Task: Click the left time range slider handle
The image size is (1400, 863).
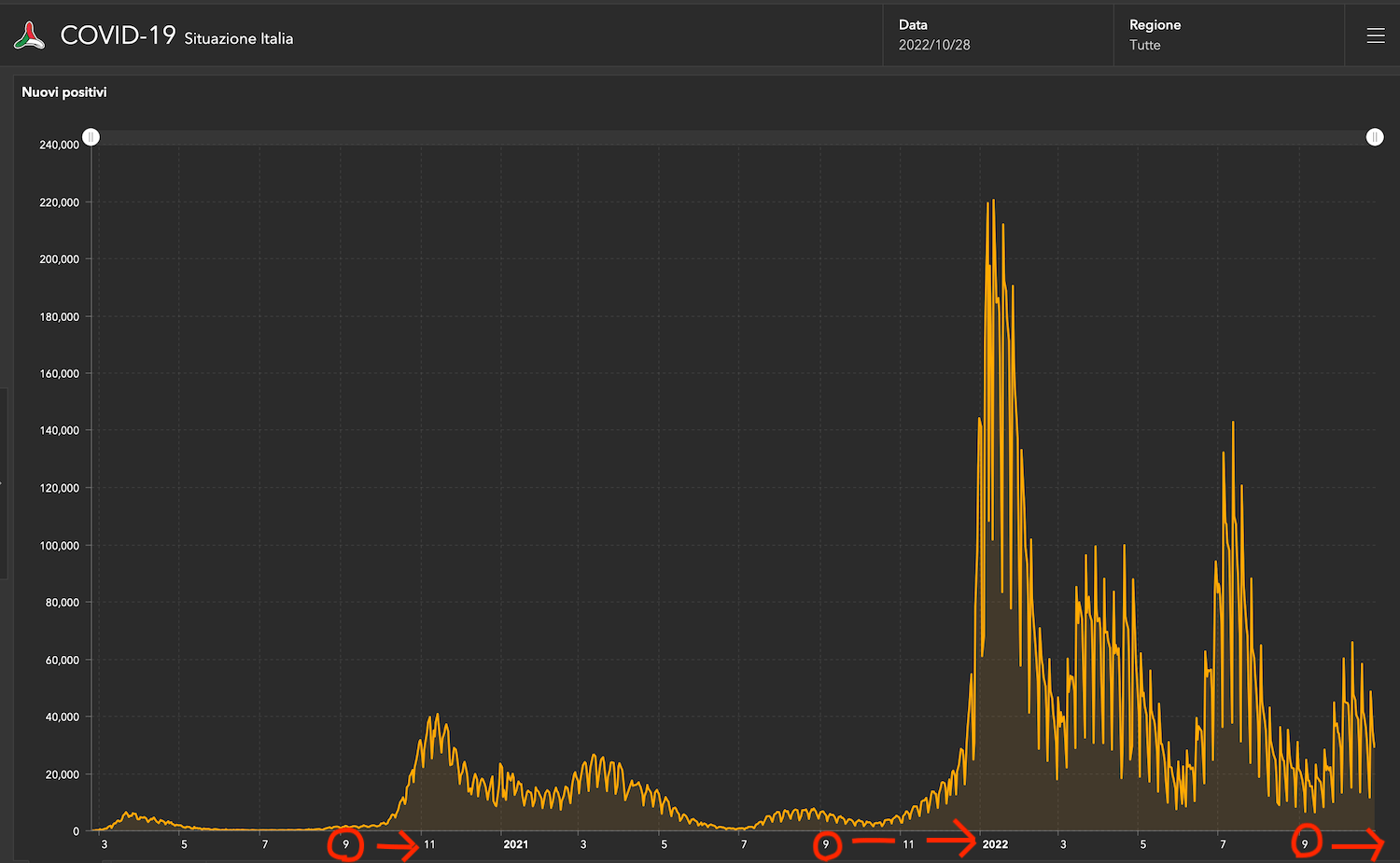Action: 91,137
